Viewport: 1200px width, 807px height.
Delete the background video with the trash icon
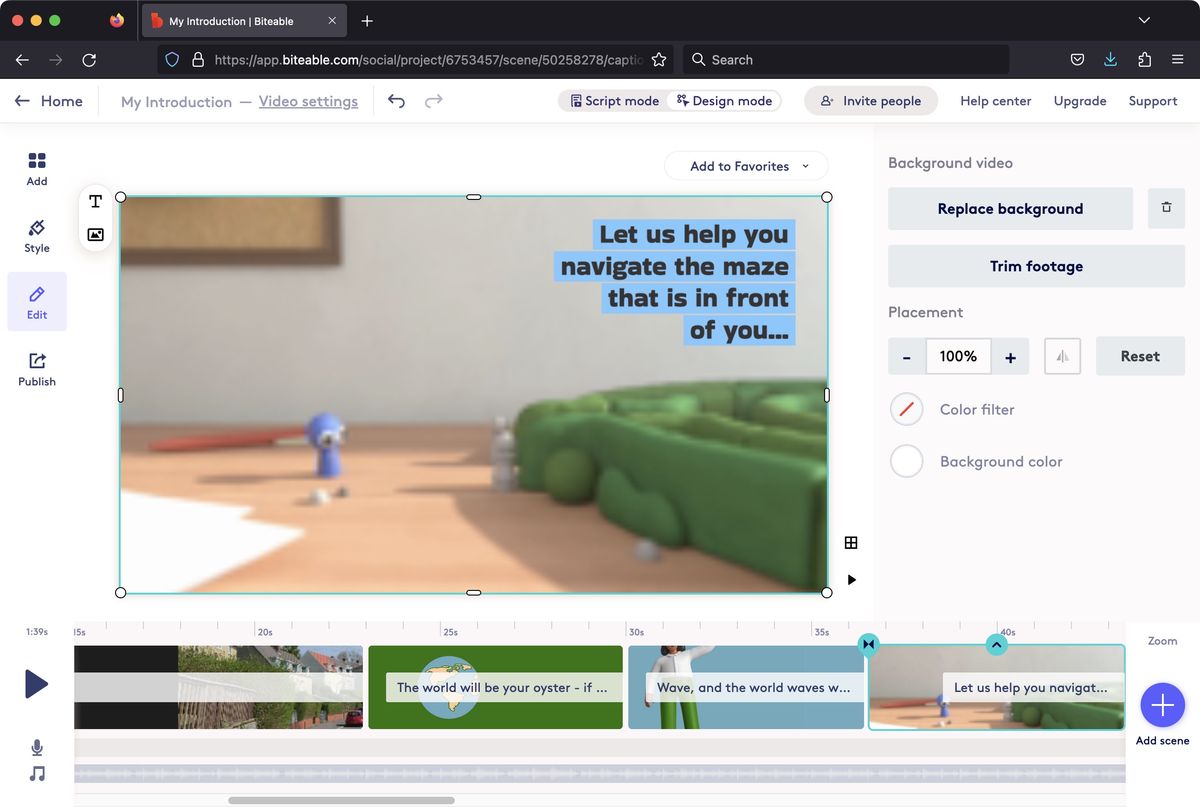pyautogui.click(x=1166, y=208)
